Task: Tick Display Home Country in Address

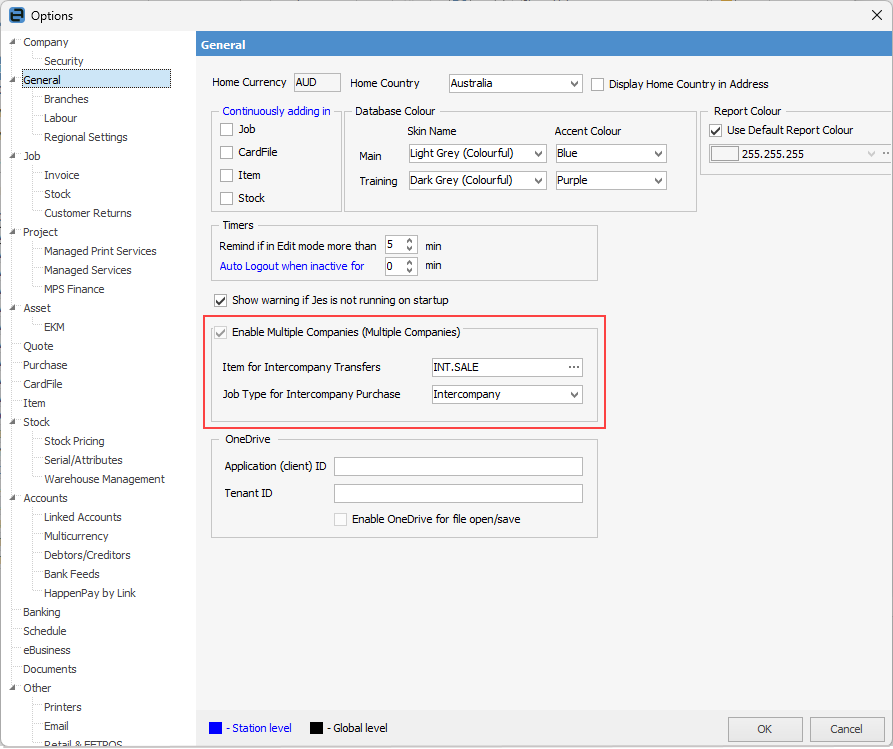Action: (x=598, y=84)
